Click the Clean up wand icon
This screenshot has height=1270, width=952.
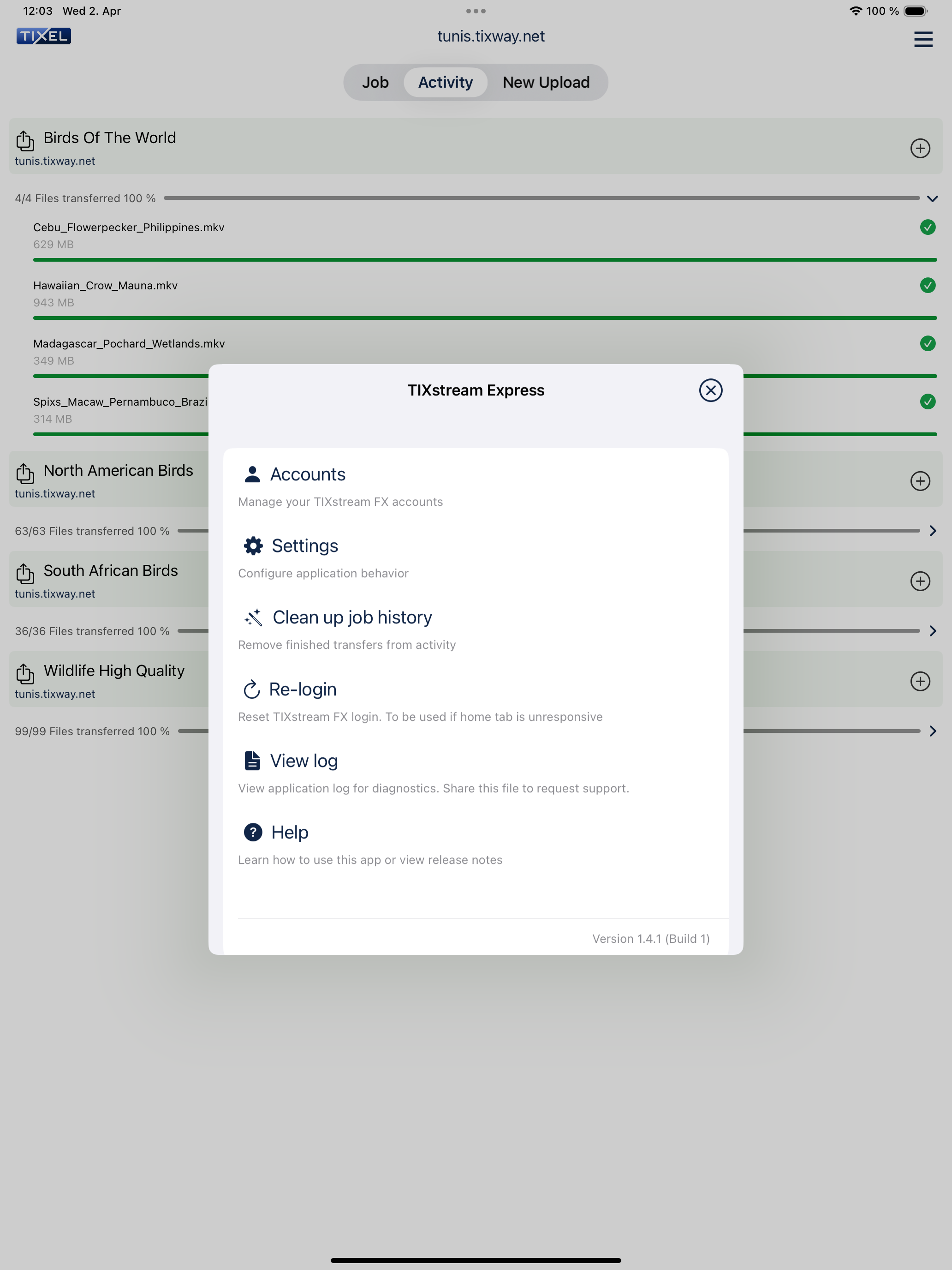point(253,617)
